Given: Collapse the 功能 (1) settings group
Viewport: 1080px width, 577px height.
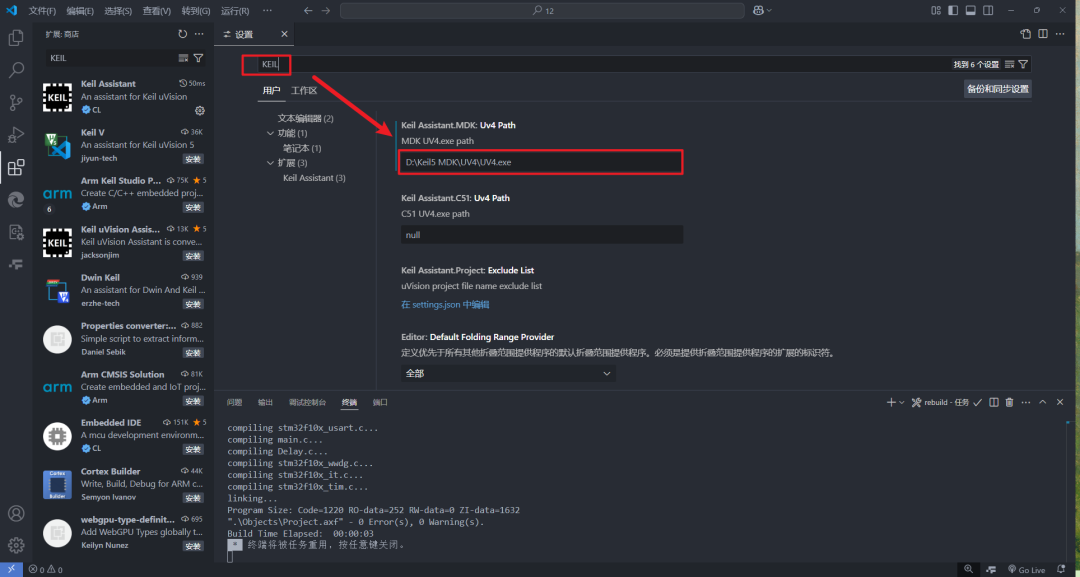Looking at the screenshot, I should (270, 133).
